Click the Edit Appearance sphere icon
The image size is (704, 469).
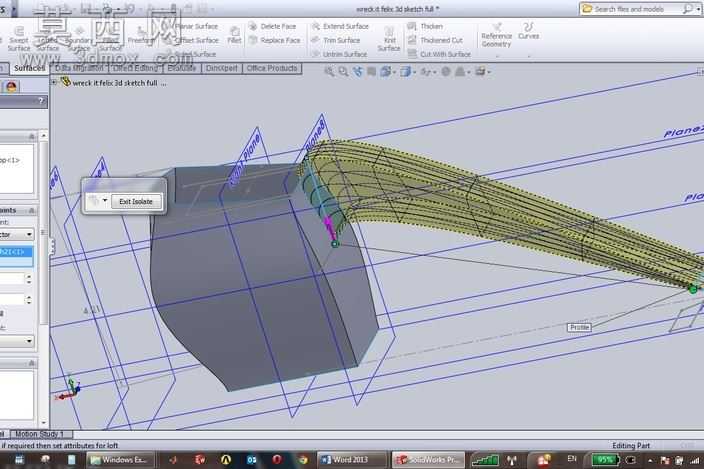point(446,71)
